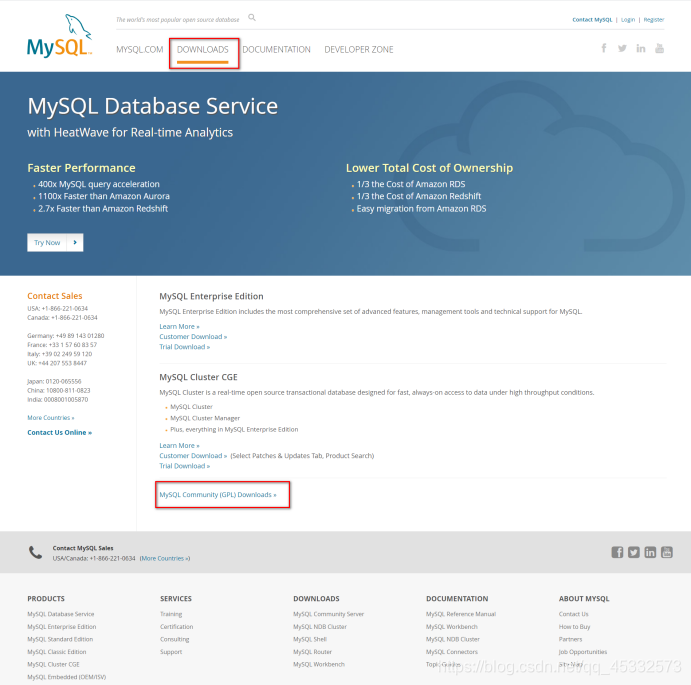The height and width of the screenshot is (685, 691).
Task: Click the footer YouTube icon
Action: [x=667, y=552]
